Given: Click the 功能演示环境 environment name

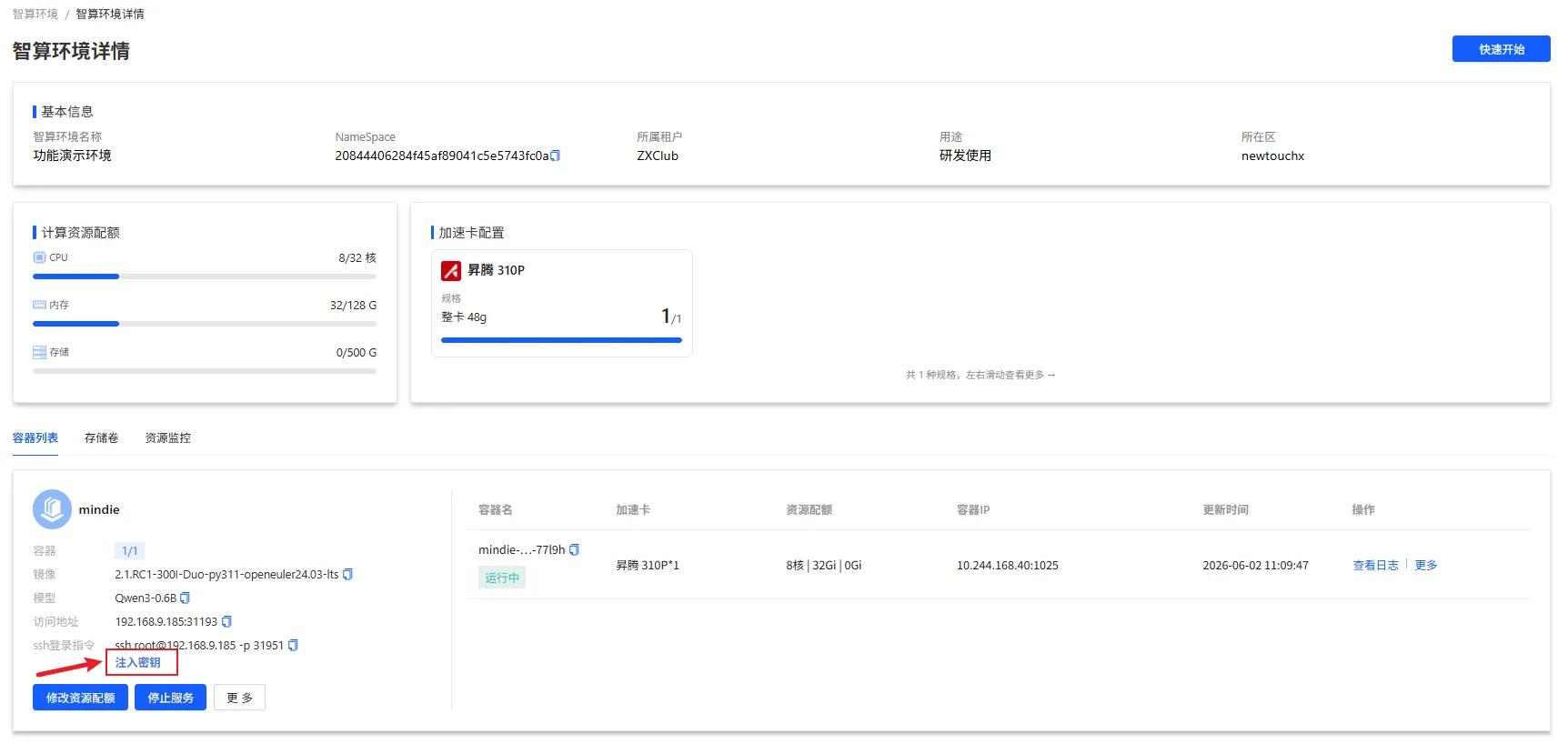Looking at the screenshot, I should click(73, 156).
